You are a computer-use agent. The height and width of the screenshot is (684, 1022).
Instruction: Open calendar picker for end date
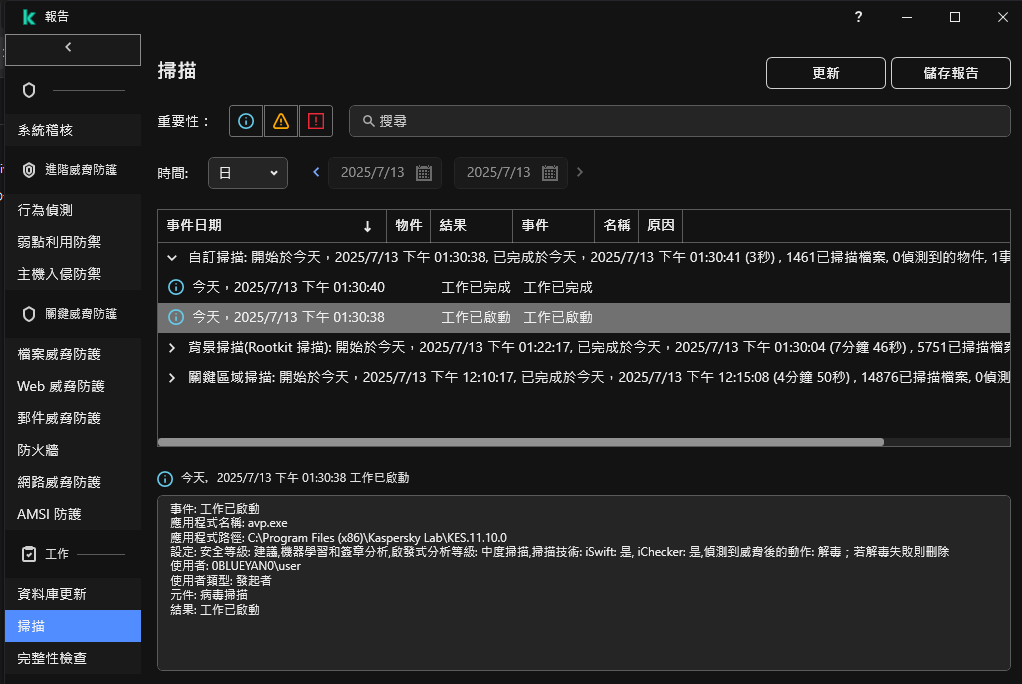(549, 173)
